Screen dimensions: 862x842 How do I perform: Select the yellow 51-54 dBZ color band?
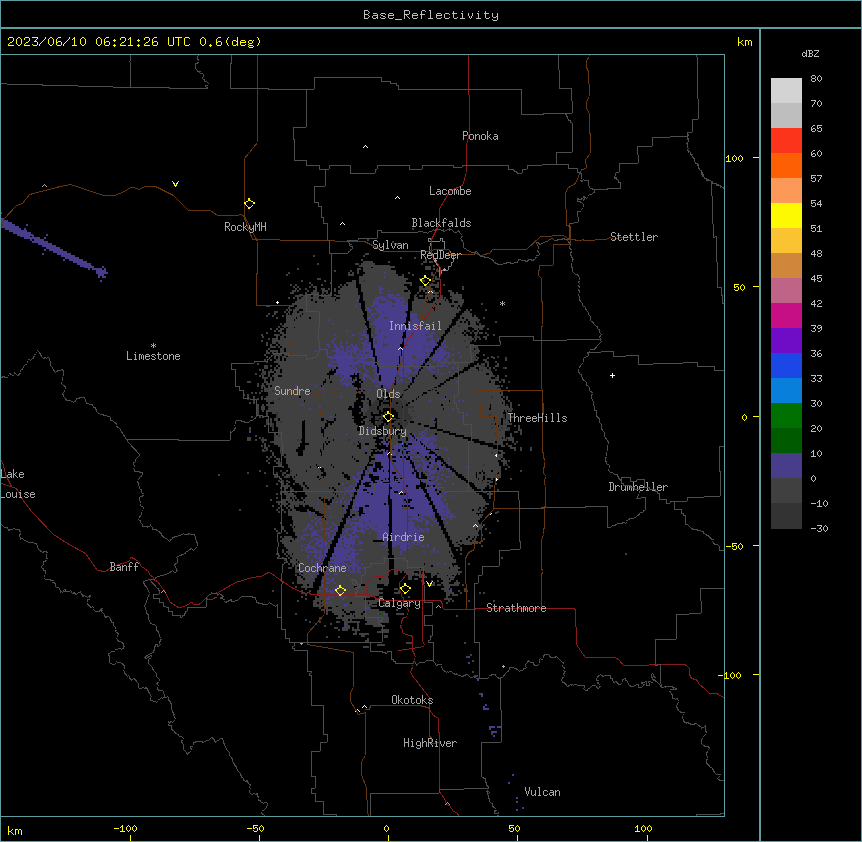coord(786,215)
